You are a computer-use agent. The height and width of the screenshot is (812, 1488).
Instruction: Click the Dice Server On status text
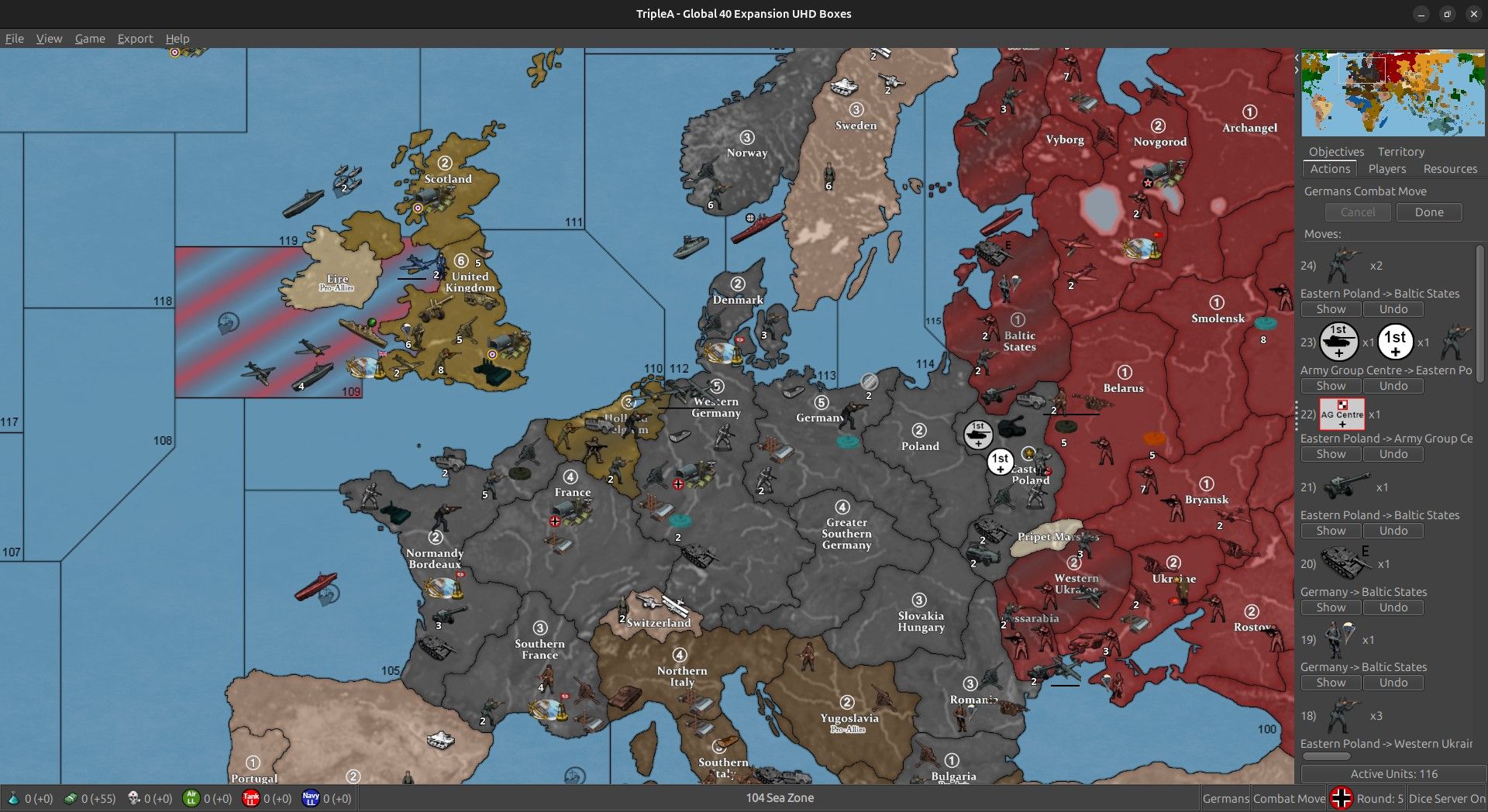click(1447, 798)
